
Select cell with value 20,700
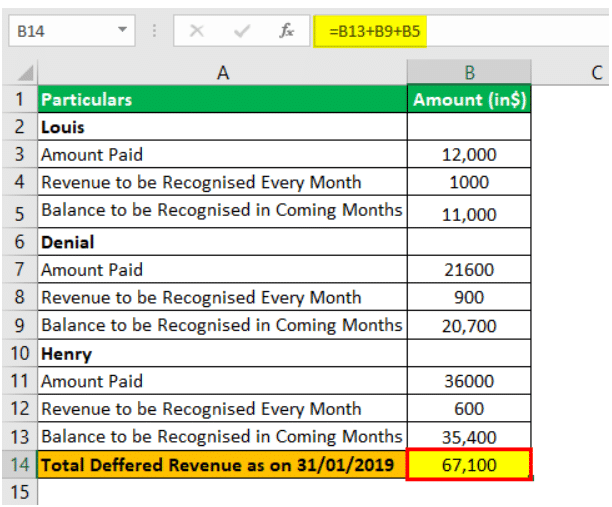point(469,325)
